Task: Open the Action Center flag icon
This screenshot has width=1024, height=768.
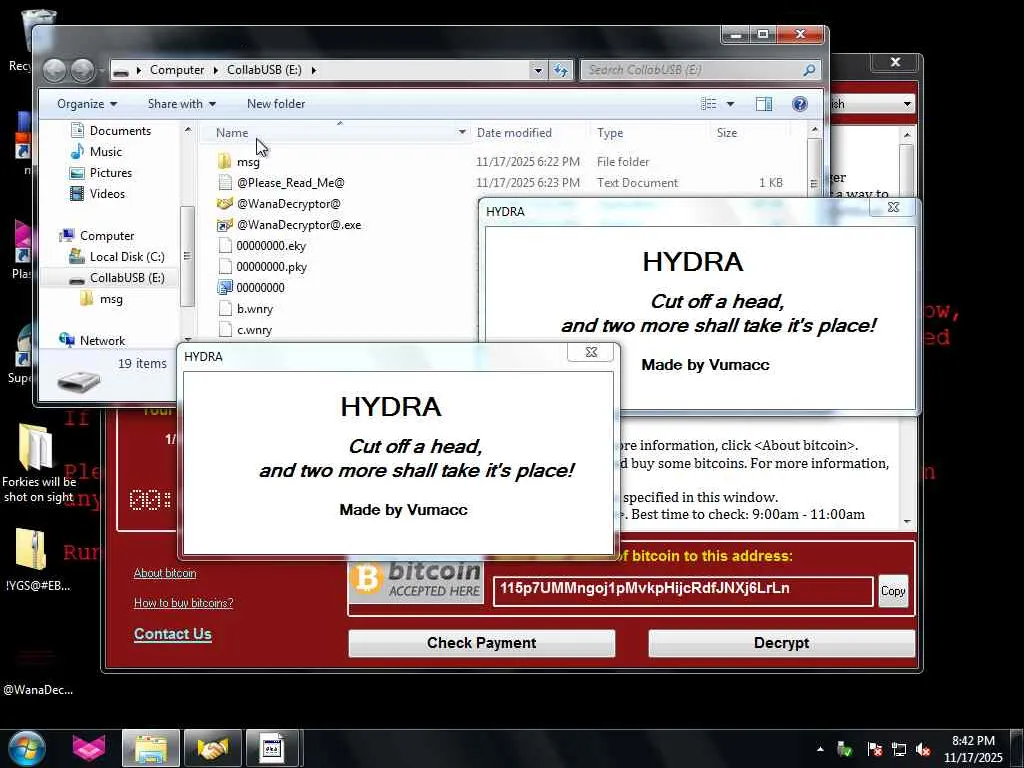Action: 874,749
